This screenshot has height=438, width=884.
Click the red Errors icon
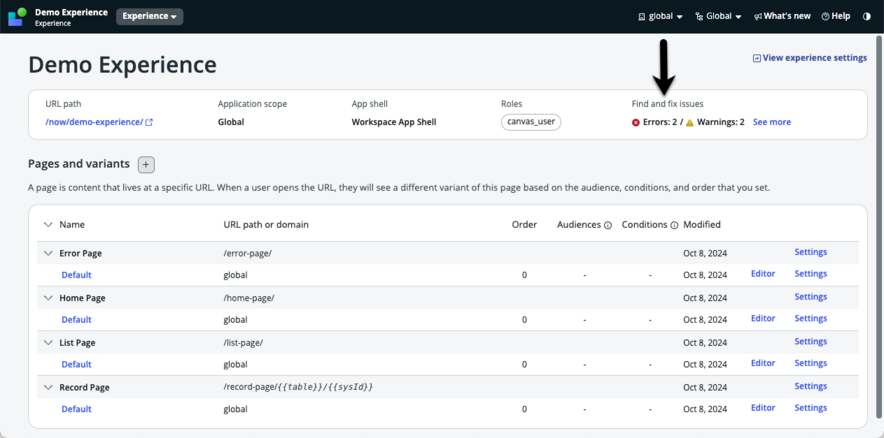tap(636, 122)
